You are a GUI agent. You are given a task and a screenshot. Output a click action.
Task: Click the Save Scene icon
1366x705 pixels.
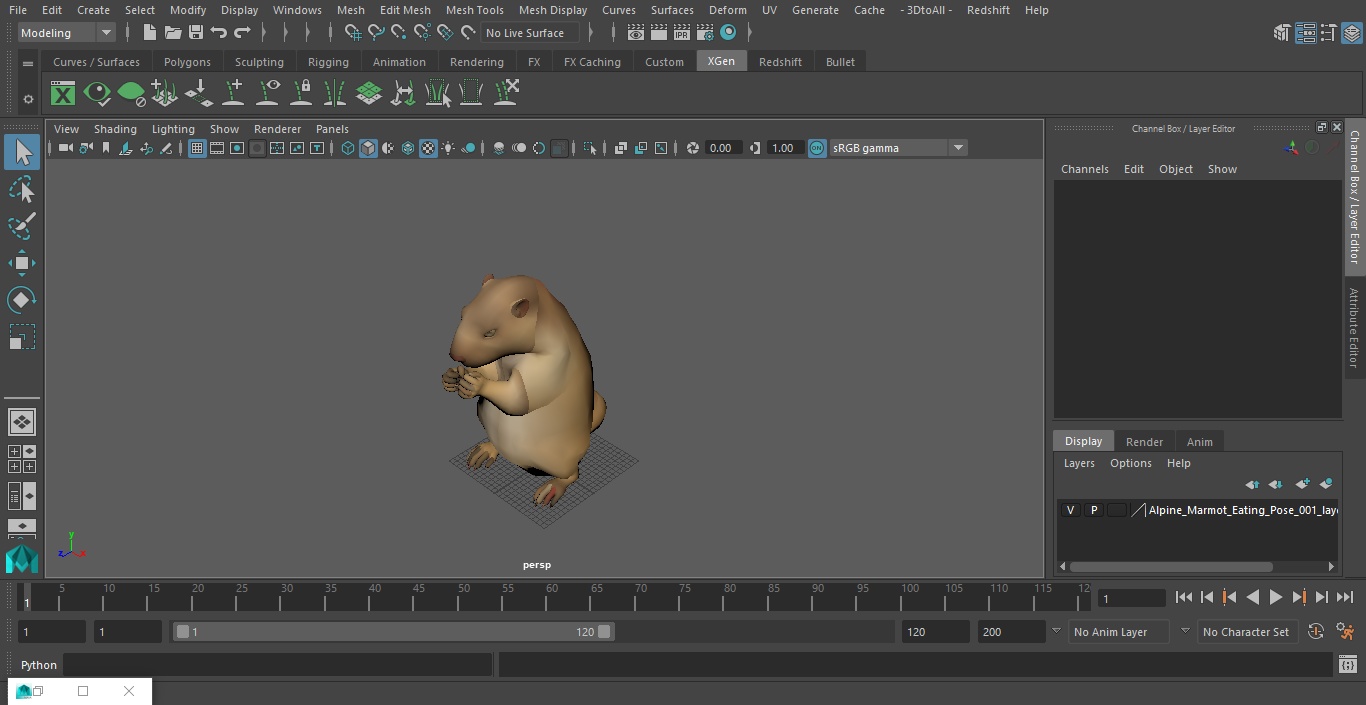(196, 33)
